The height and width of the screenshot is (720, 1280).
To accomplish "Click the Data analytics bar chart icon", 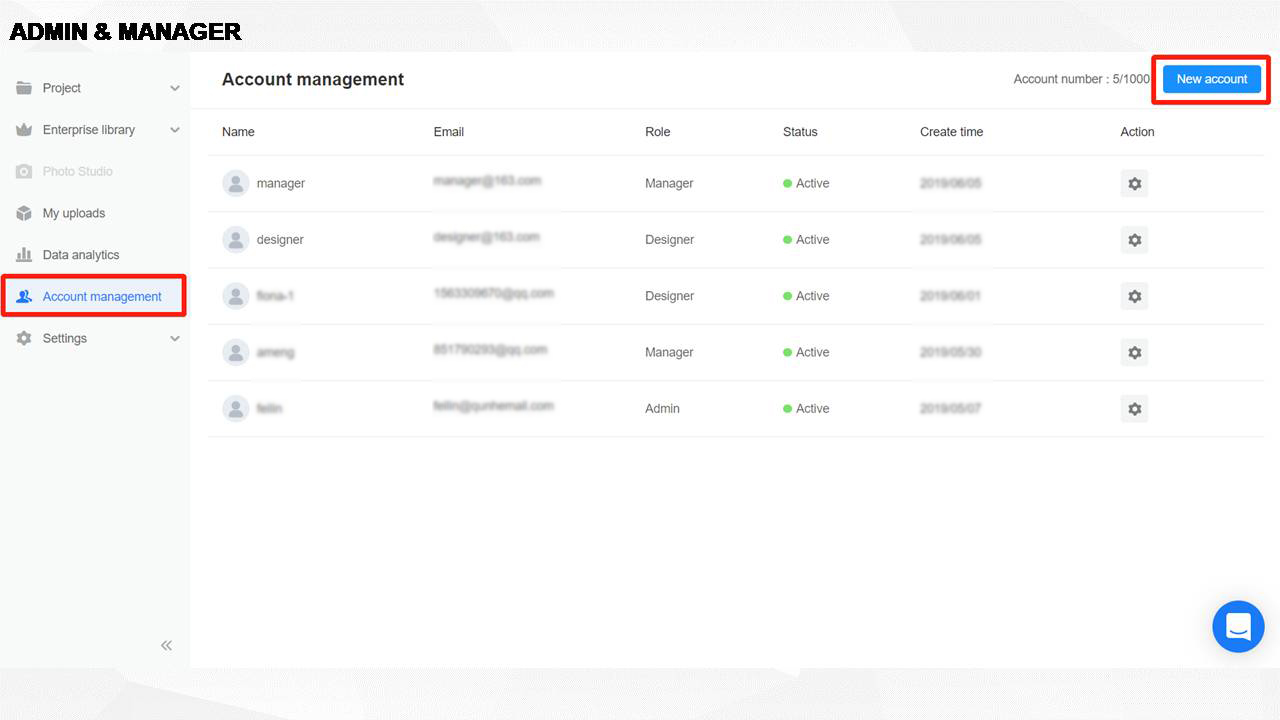I will (24, 255).
